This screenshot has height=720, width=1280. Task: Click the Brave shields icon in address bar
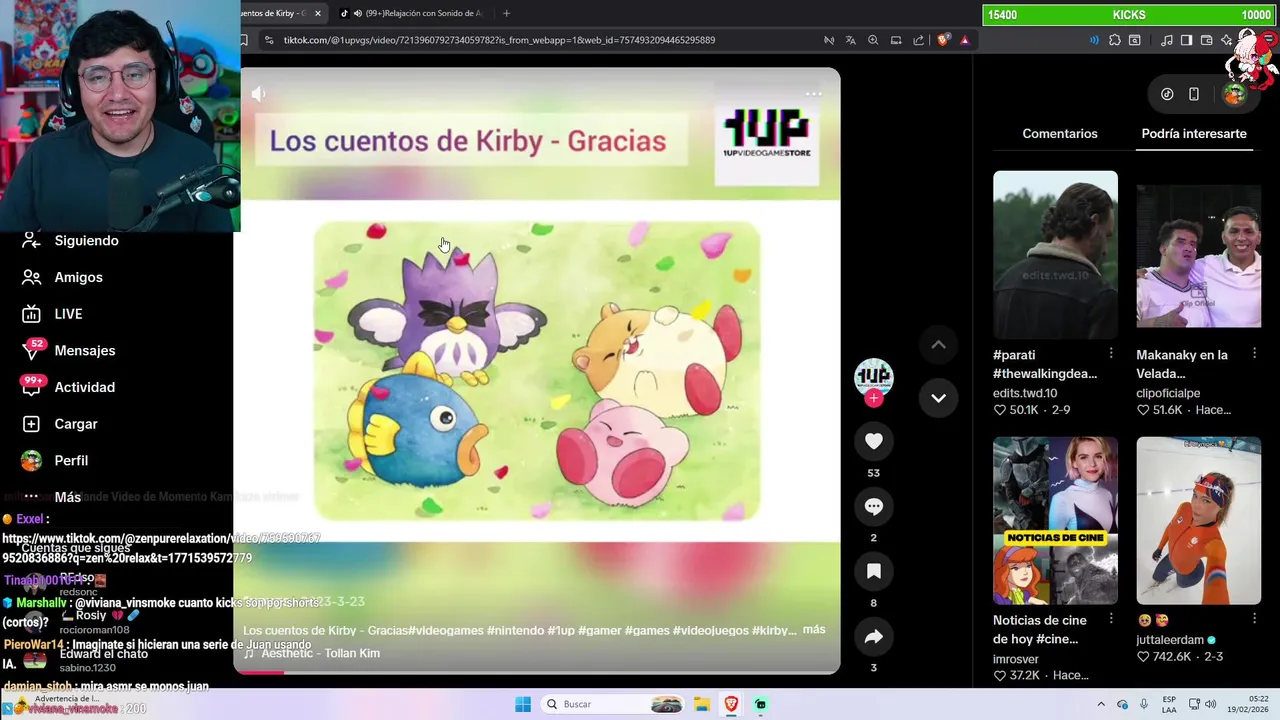click(x=943, y=40)
